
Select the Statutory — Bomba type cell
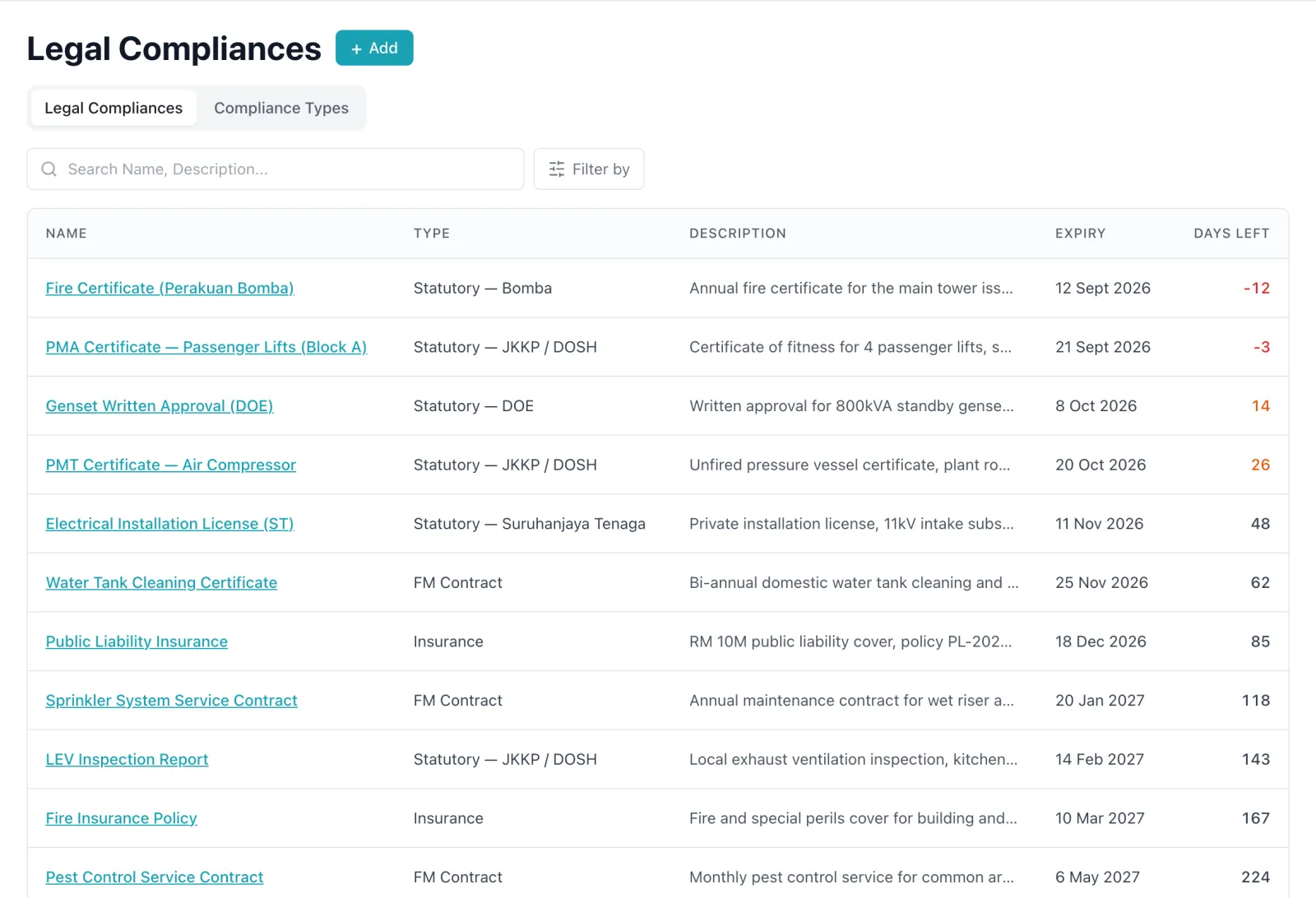click(x=483, y=288)
